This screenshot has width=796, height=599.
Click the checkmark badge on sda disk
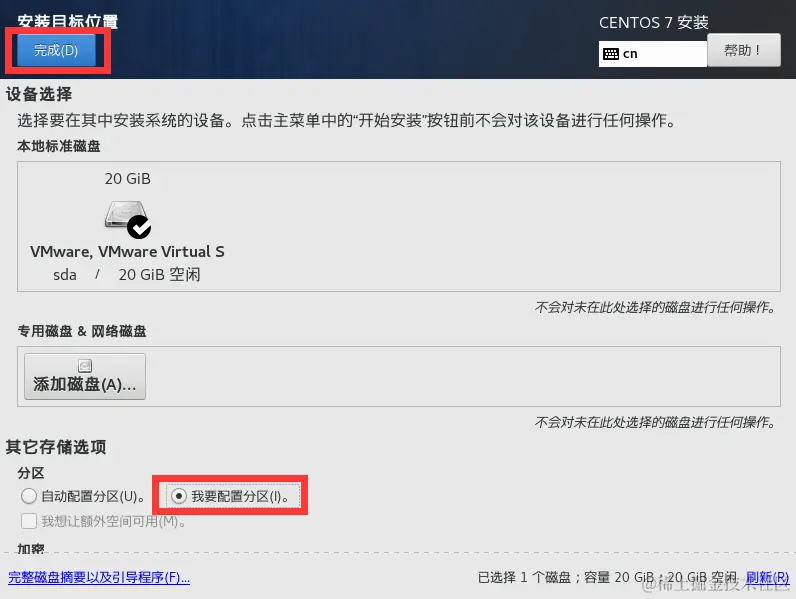pyautogui.click(x=139, y=227)
